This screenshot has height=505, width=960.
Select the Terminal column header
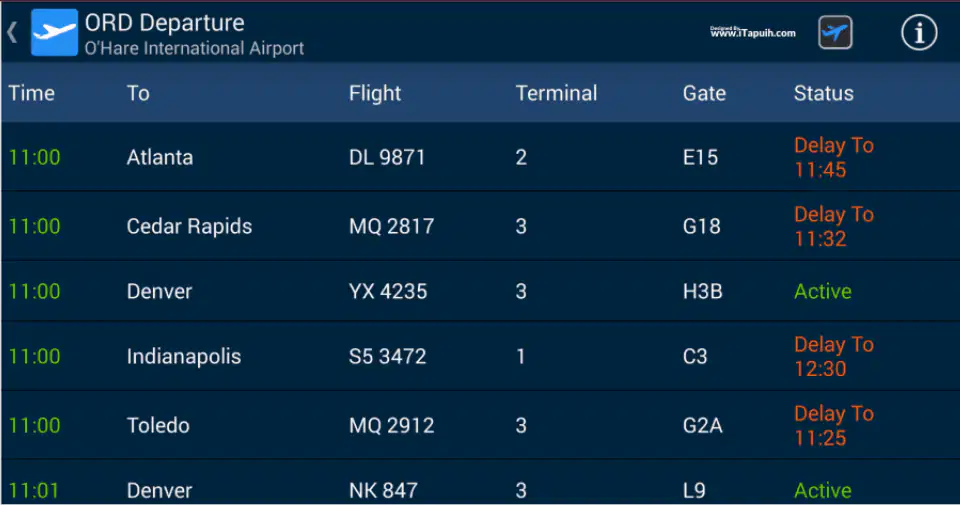(x=556, y=93)
